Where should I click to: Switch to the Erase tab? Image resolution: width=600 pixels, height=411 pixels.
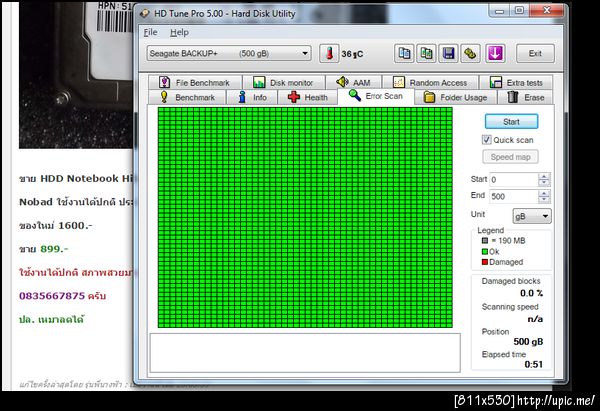click(x=525, y=97)
